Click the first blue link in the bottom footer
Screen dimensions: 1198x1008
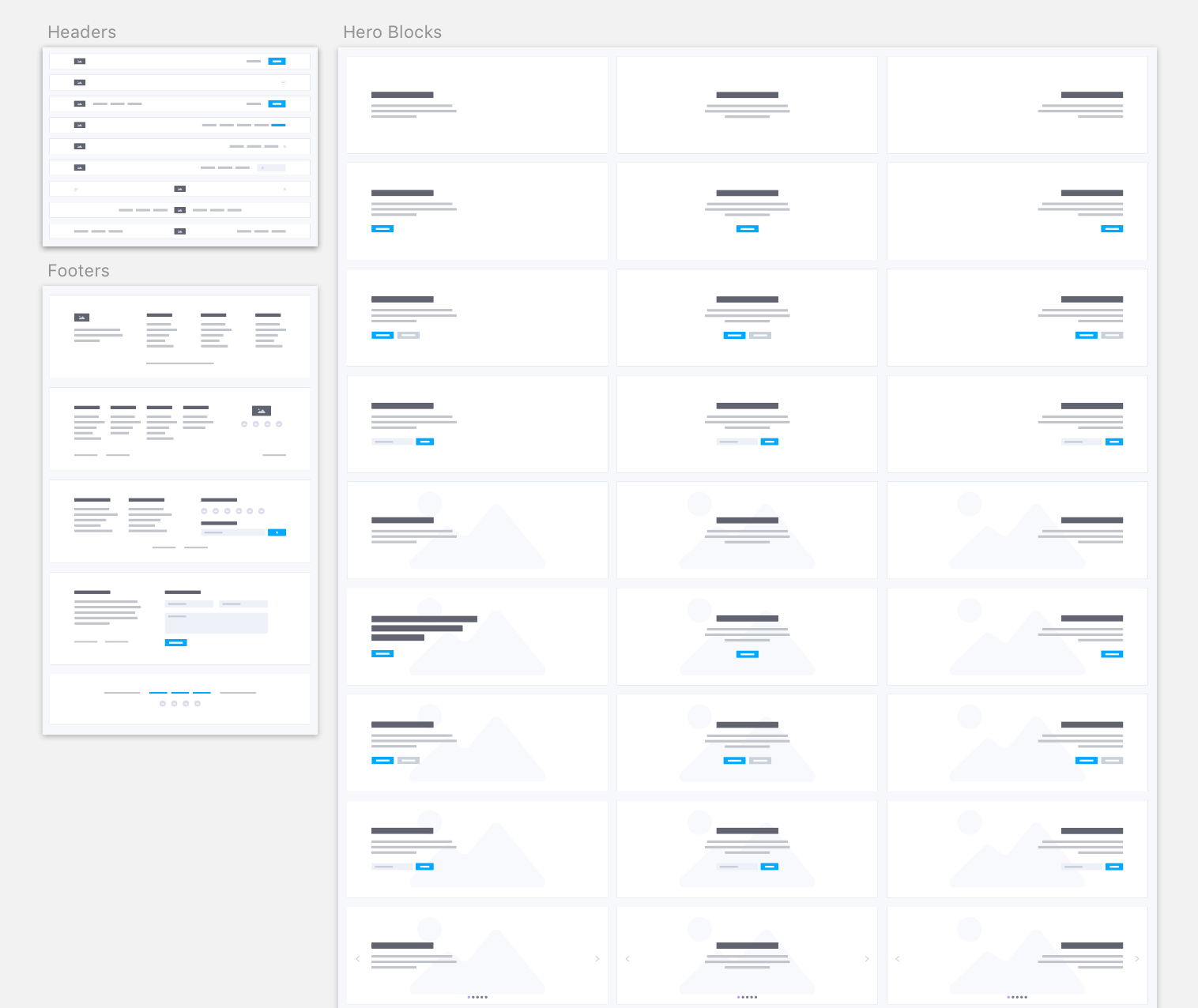tap(158, 693)
